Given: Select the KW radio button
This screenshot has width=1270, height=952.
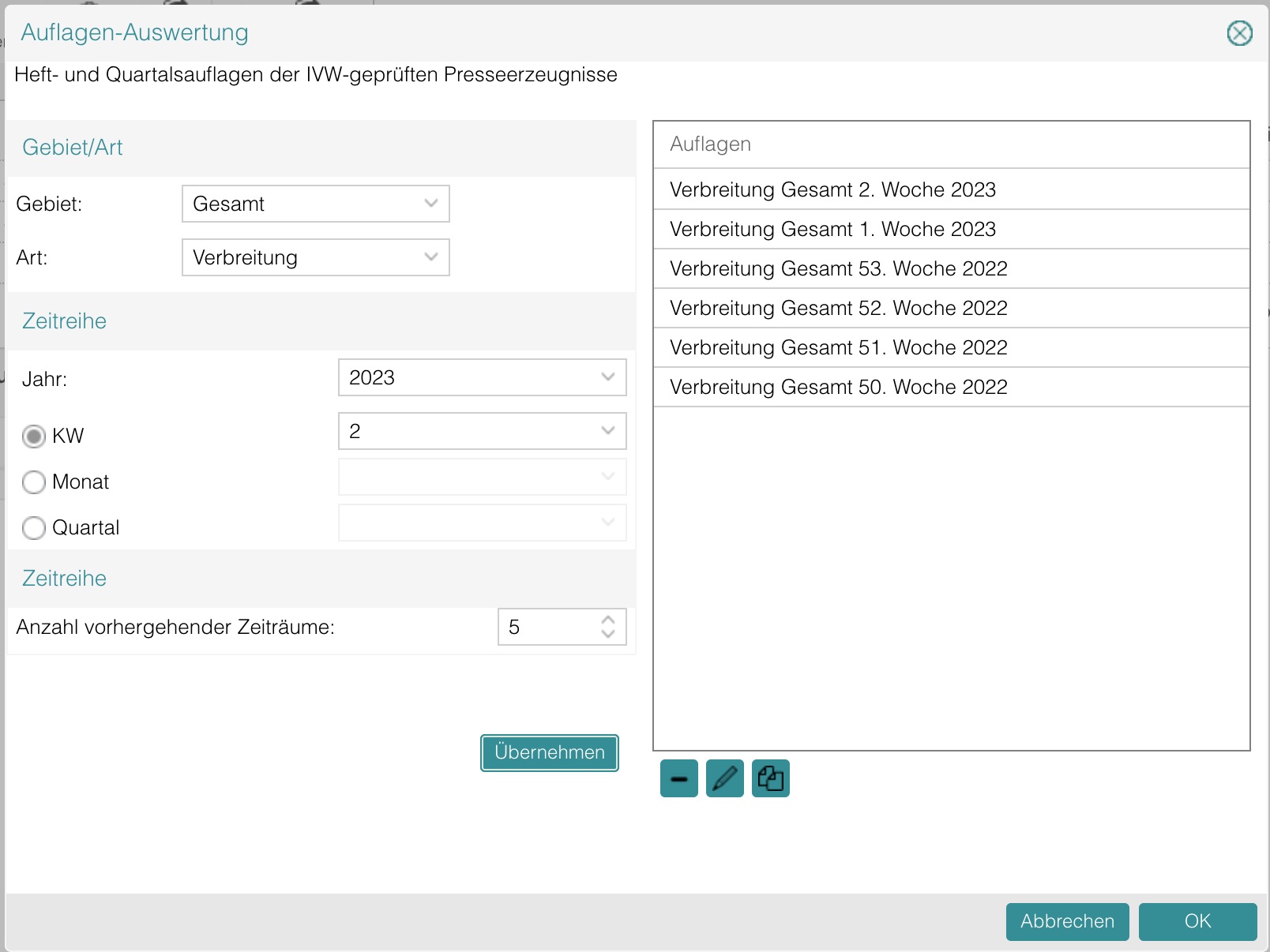Looking at the screenshot, I should click(34, 437).
